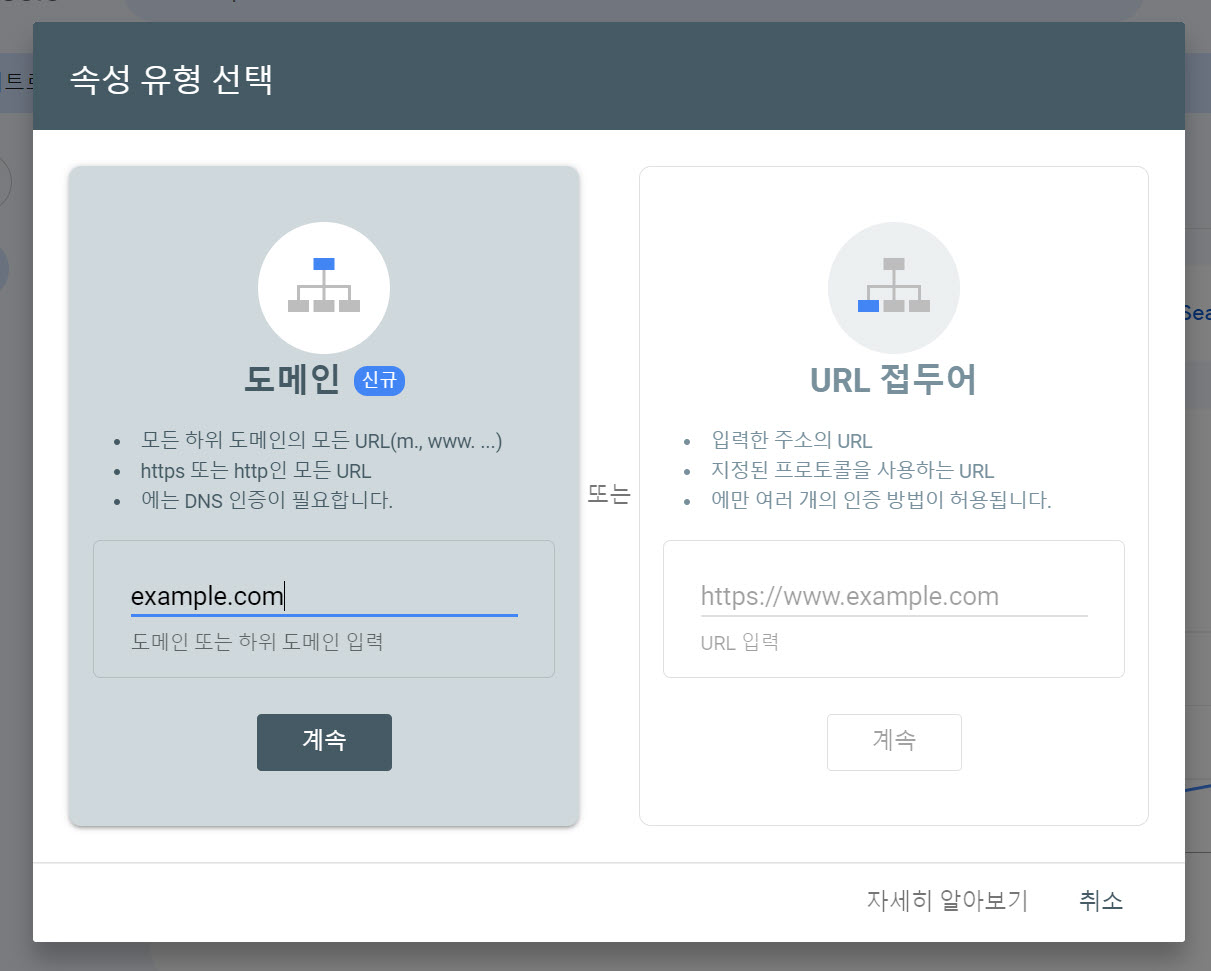1211x971 pixels.
Task: Click the 속성 유형 선택 dialog title
Action: point(170,76)
